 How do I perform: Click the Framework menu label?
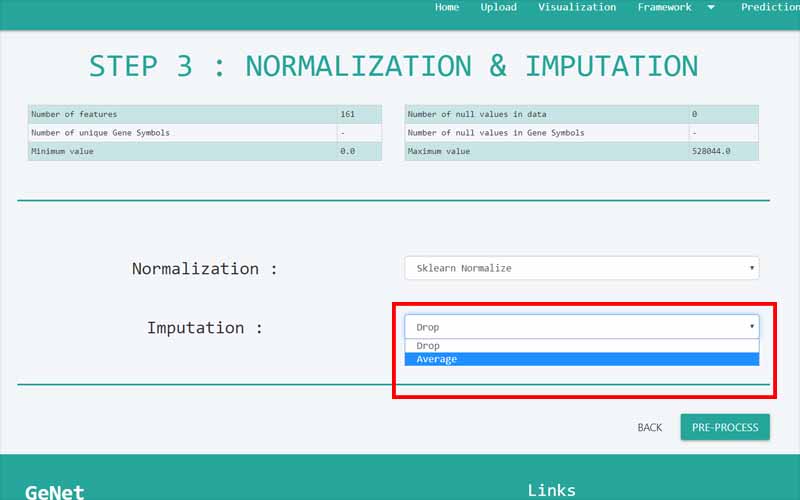click(x=664, y=7)
